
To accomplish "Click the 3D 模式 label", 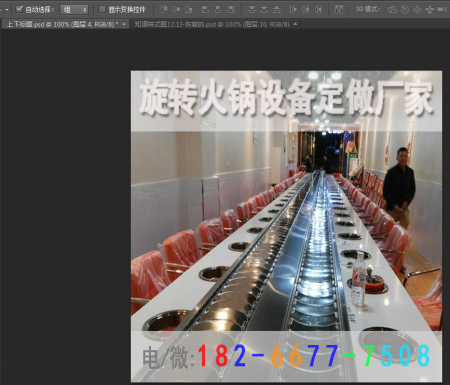I will (367, 9).
